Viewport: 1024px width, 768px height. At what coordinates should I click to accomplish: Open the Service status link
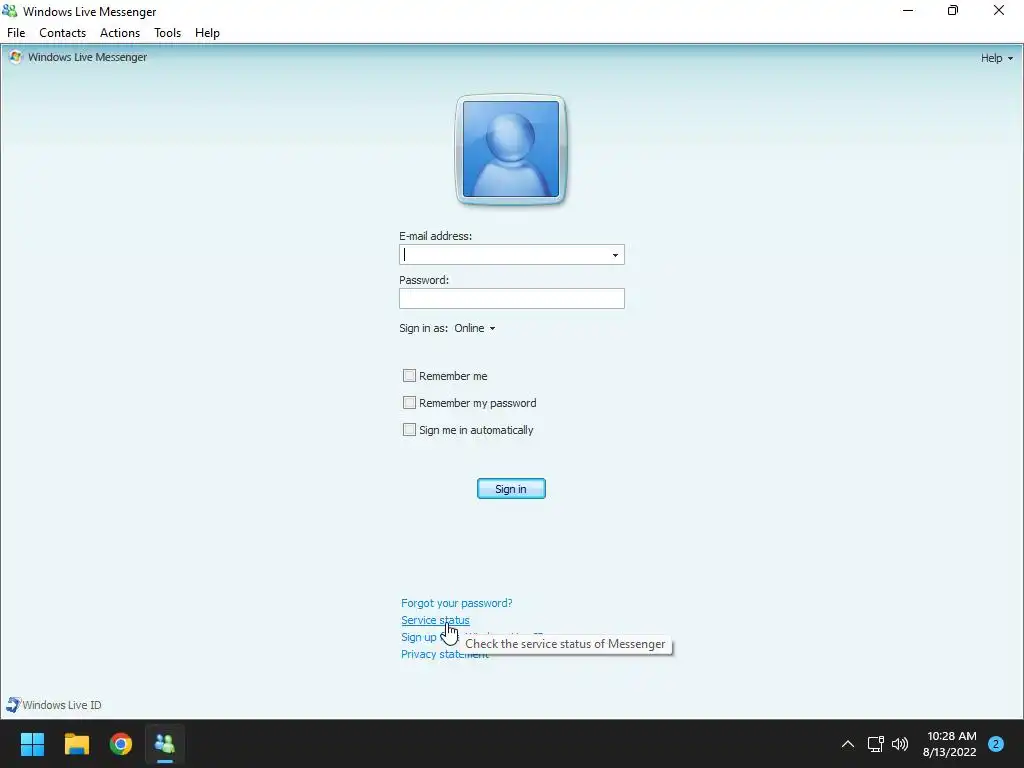click(x=435, y=620)
